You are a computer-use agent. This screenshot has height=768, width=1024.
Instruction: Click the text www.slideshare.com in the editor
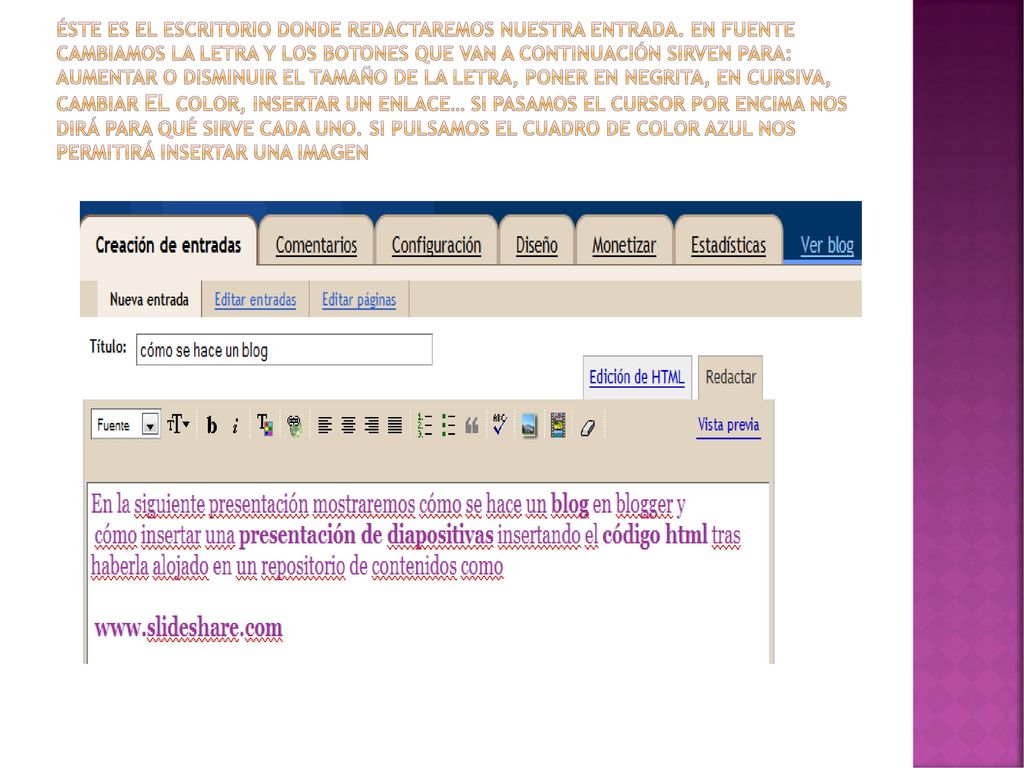(188, 628)
